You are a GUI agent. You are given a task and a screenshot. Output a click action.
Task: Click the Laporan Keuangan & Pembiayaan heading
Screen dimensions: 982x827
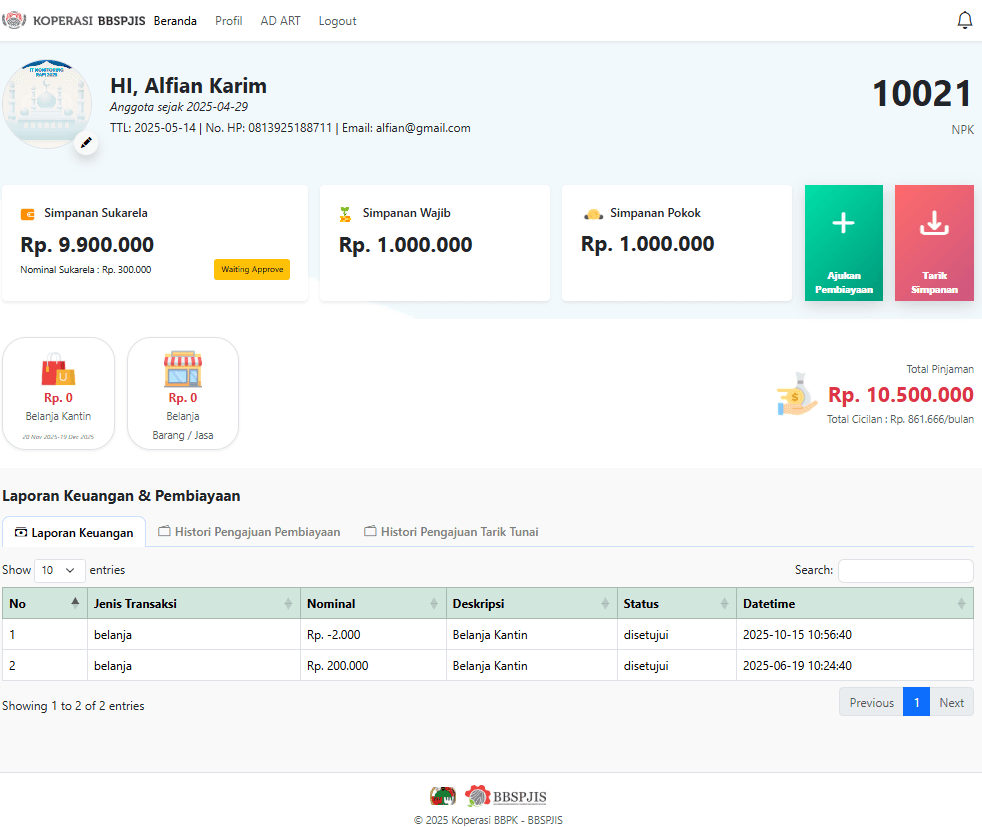[x=121, y=495]
